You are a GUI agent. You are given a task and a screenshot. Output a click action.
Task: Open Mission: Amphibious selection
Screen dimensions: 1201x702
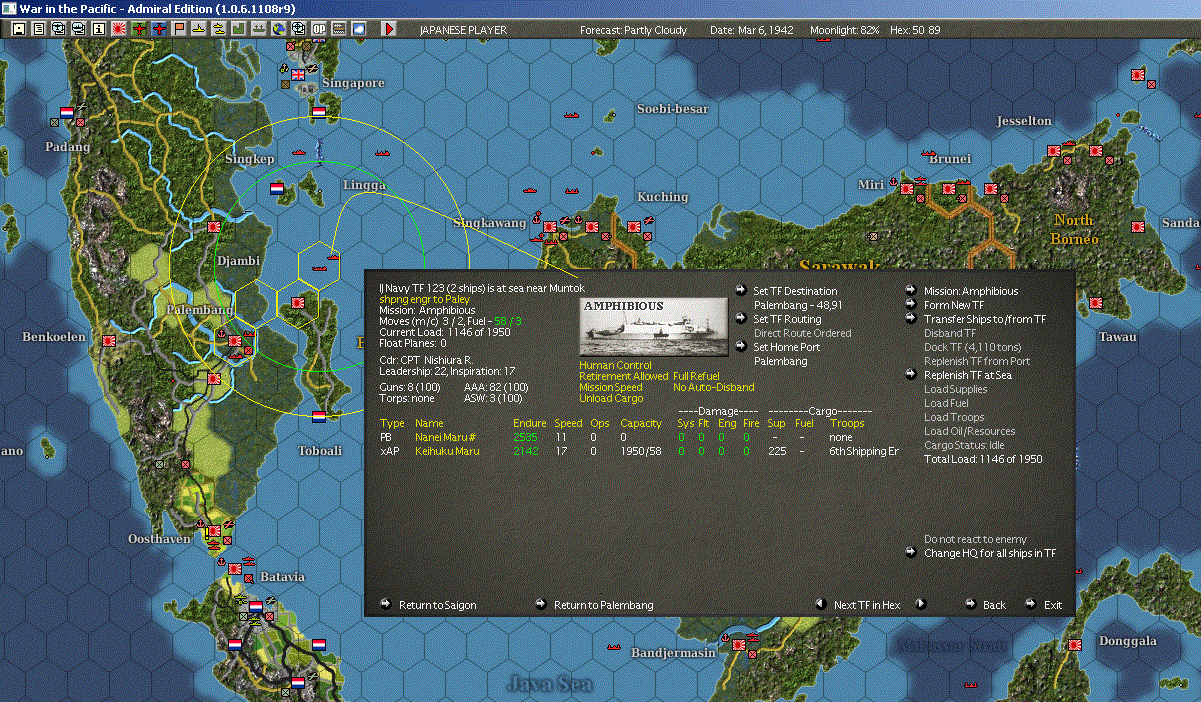coord(971,291)
